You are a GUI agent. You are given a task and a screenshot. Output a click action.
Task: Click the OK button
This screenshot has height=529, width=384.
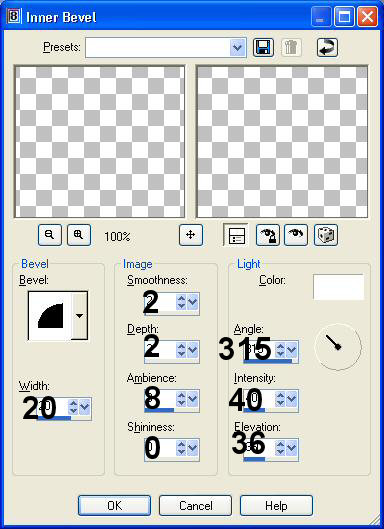coord(114,505)
